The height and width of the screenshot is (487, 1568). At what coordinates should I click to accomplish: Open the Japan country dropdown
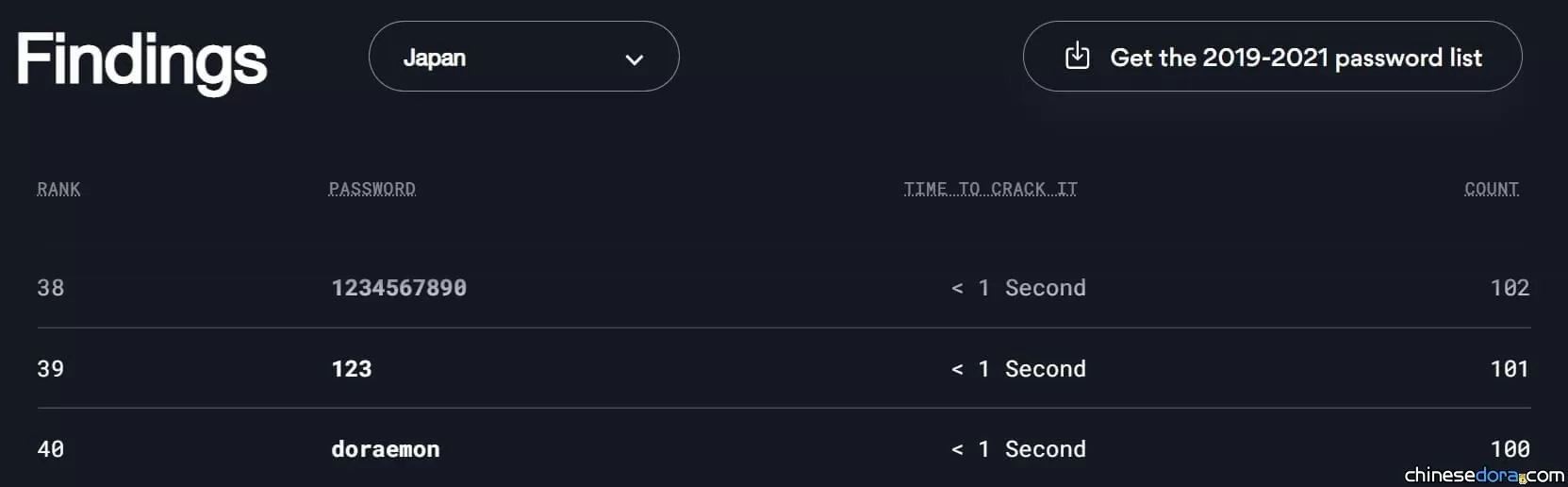523,57
